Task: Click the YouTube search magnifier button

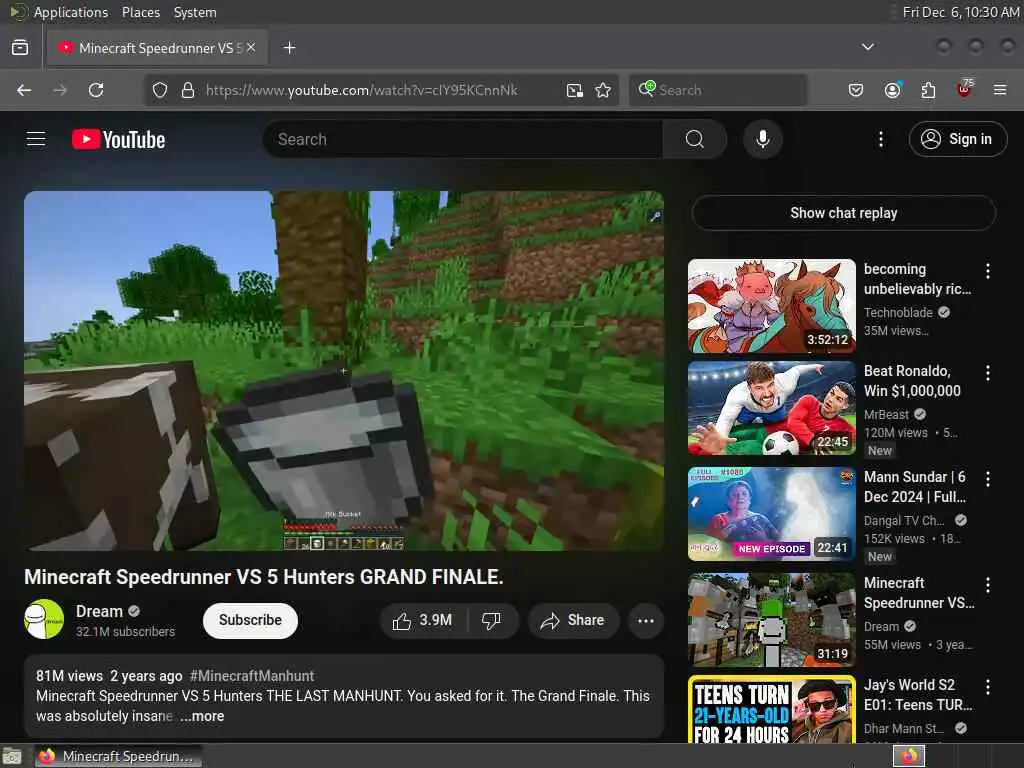Action: [694, 139]
